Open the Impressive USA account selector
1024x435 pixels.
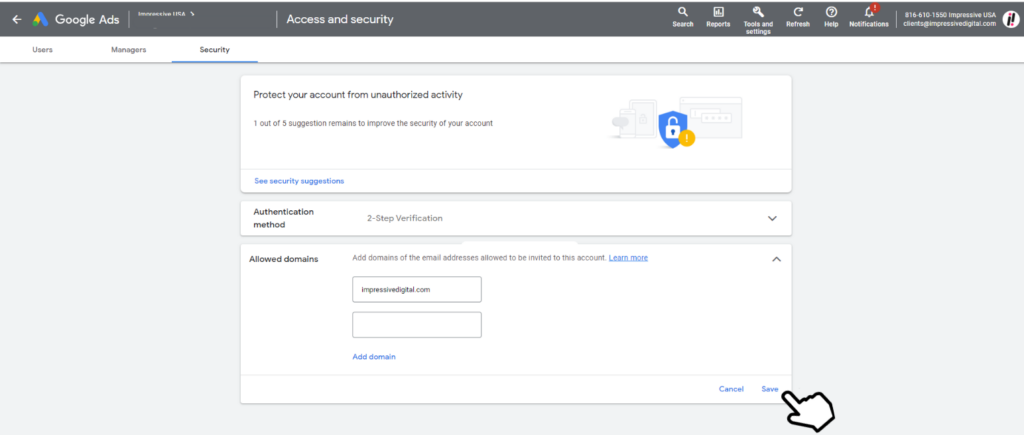click(166, 15)
